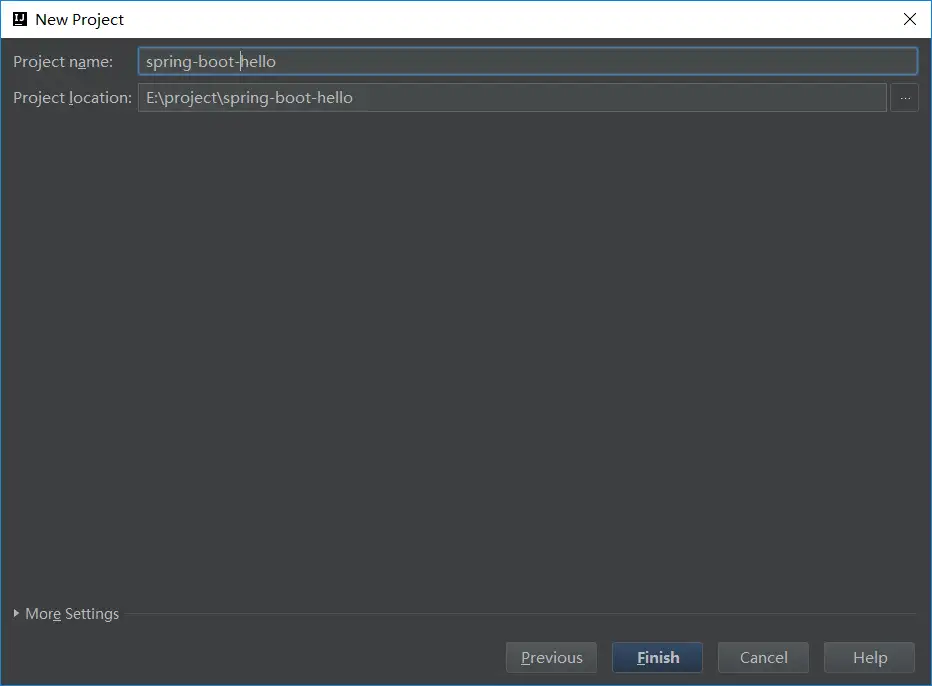Screen dimensions: 932x686
Task: Click blank space at right of location field
Action: (700, 98)
